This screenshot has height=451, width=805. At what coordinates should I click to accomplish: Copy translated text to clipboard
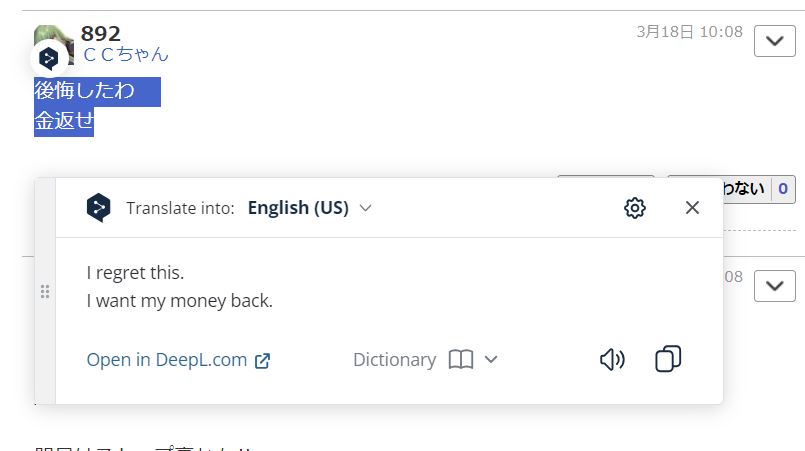tap(668, 359)
